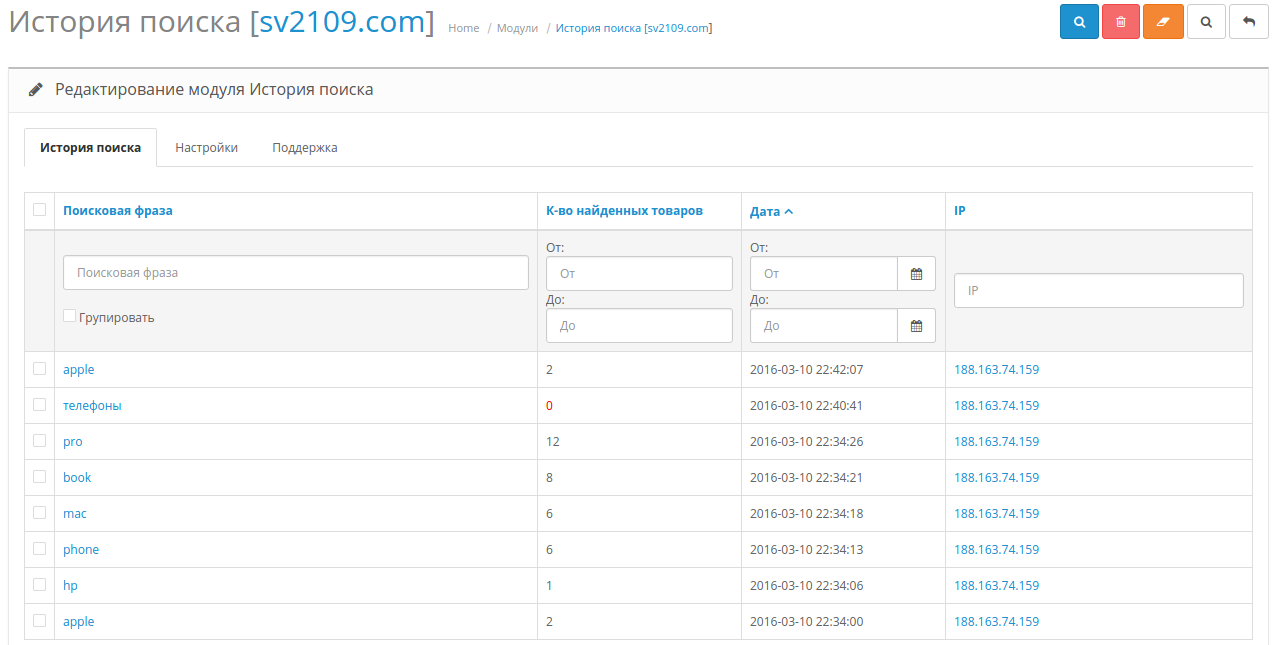This screenshot has height=645, width=1272.
Task: Switch to the Настройки tab
Action: click(206, 148)
